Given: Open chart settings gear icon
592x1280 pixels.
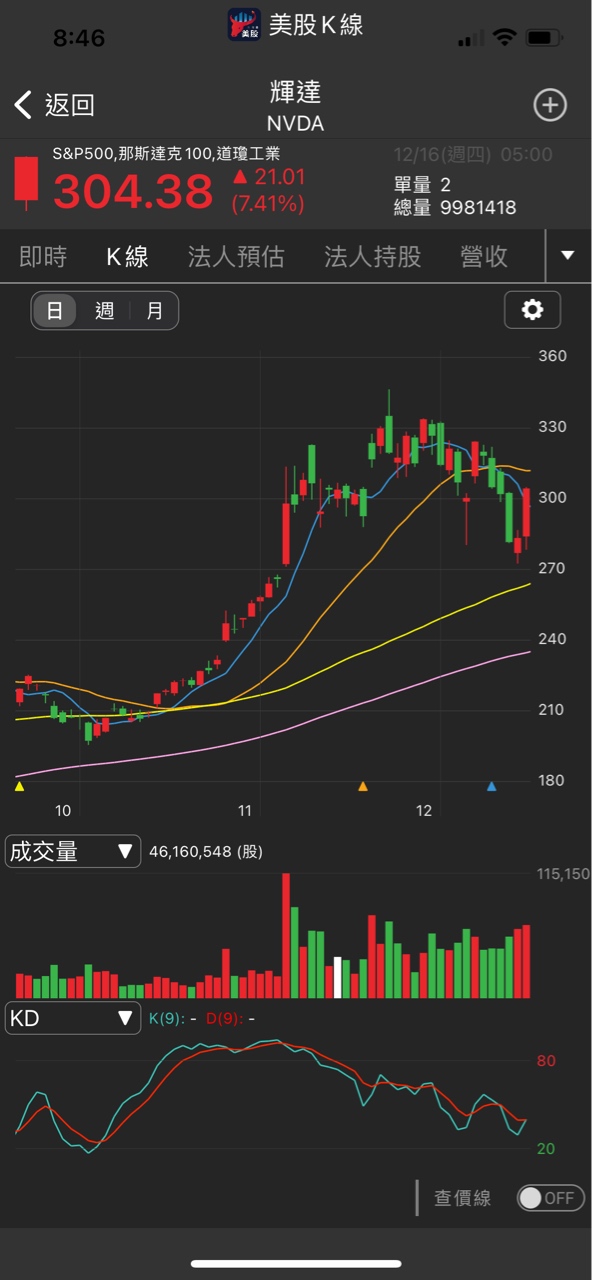Looking at the screenshot, I should coord(532,310).
